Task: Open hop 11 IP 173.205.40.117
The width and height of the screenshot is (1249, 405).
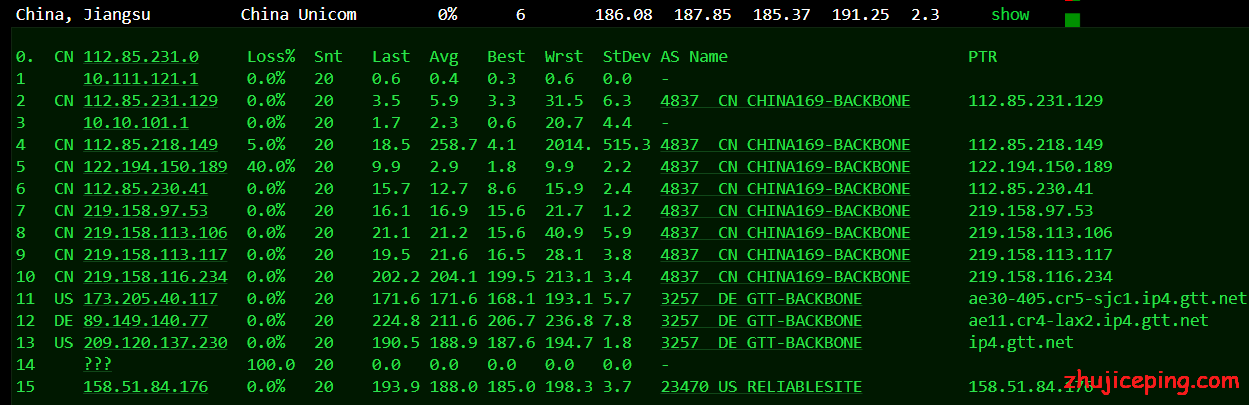Action: tap(151, 299)
